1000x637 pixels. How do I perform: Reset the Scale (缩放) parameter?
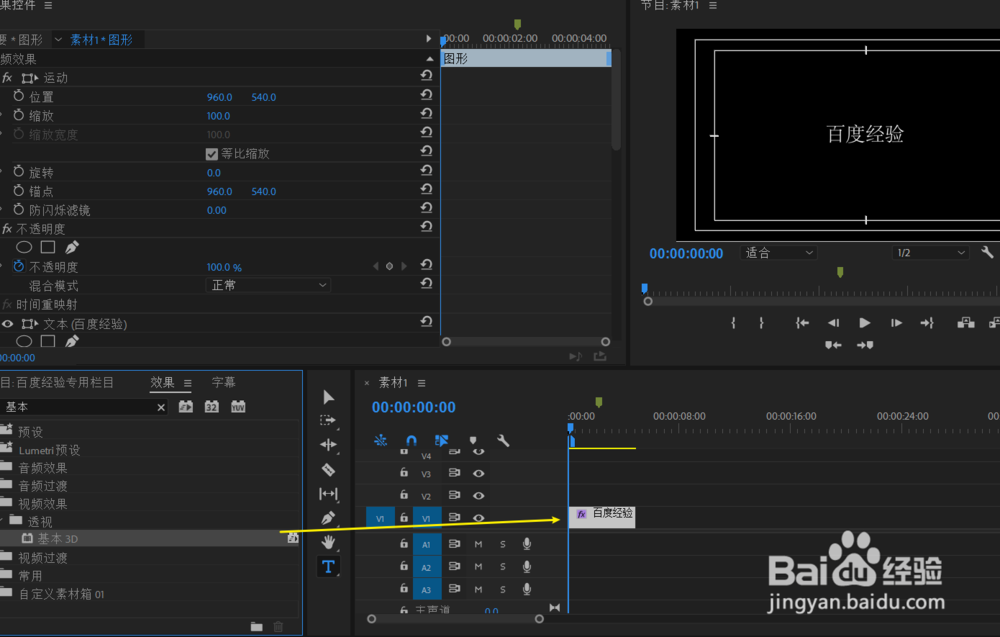[427, 113]
